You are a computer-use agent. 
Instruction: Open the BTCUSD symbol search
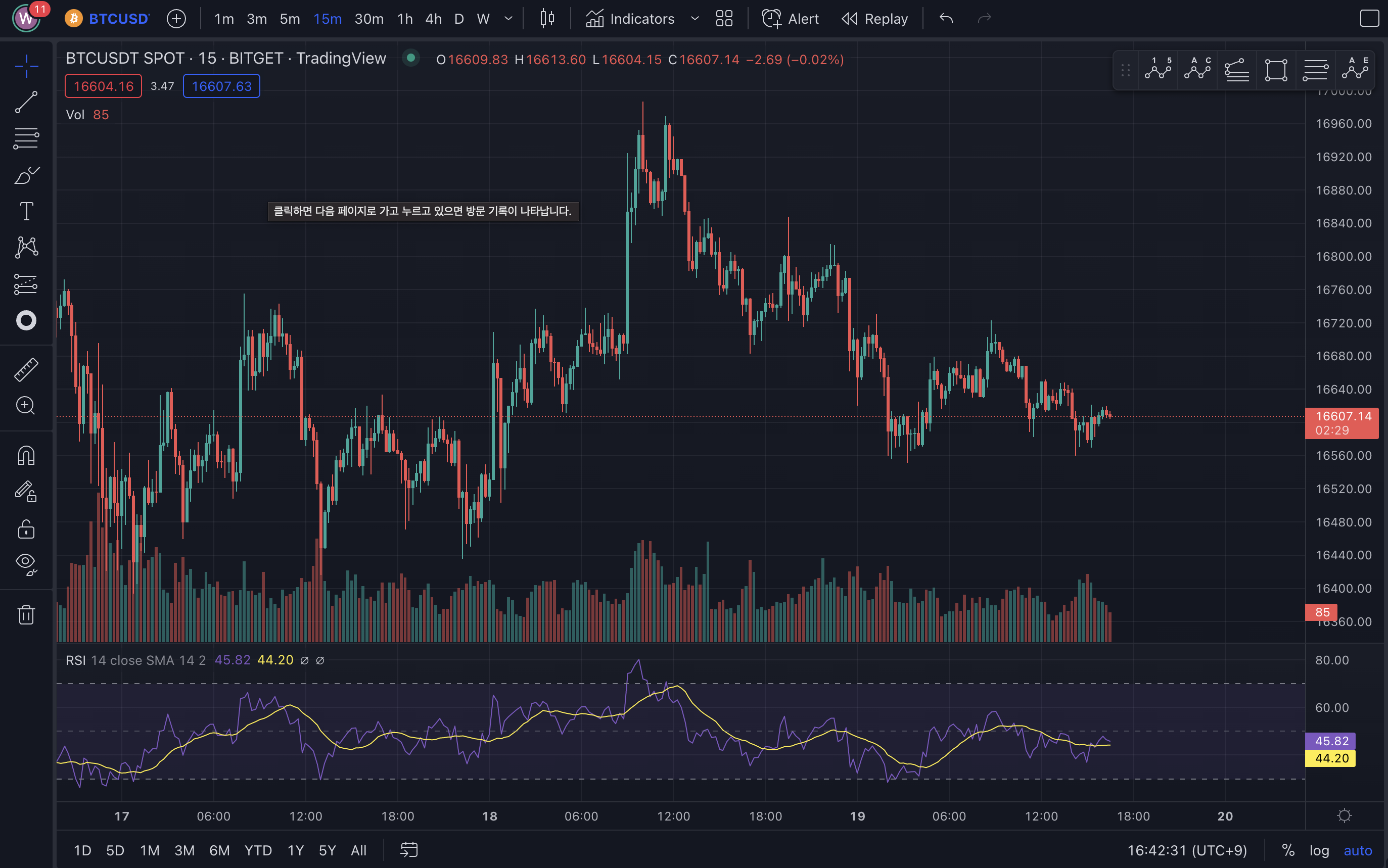point(107,18)
